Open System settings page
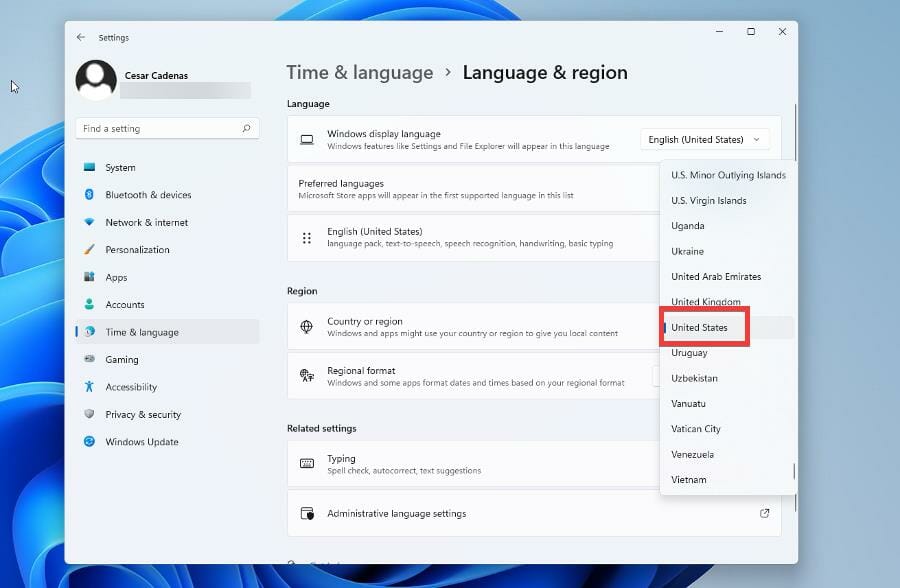The height and width of the screenshot is (588, 900). click(x=167, y=167)
